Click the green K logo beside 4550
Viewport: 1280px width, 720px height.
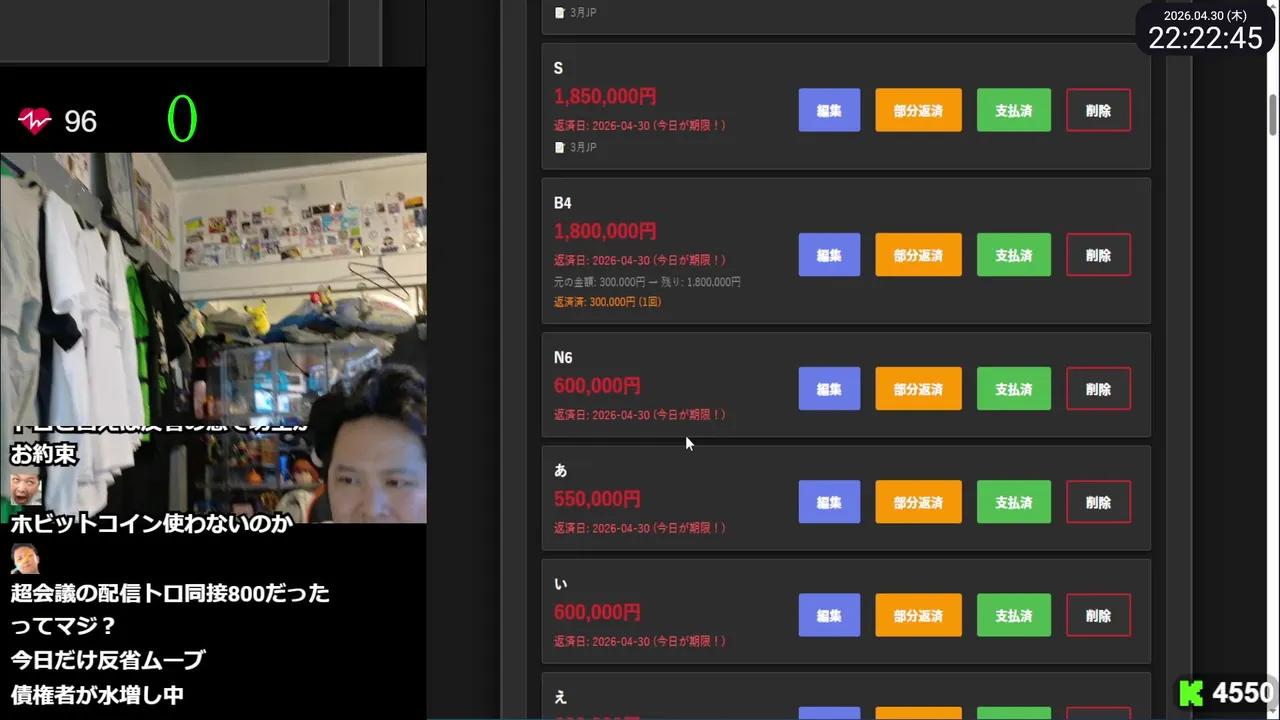coord(1191,692)
